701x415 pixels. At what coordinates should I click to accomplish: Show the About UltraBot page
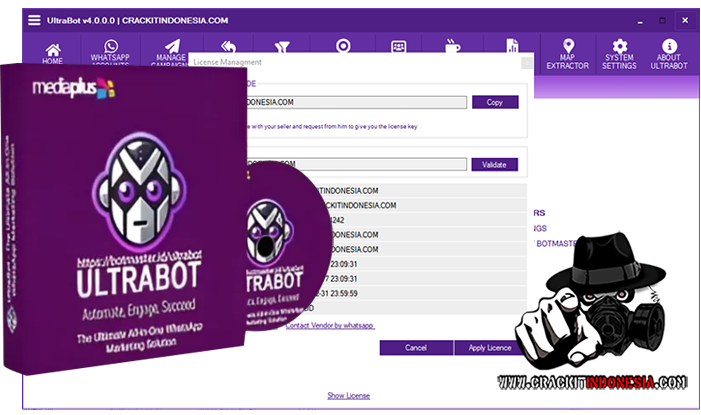pos(670,53)
